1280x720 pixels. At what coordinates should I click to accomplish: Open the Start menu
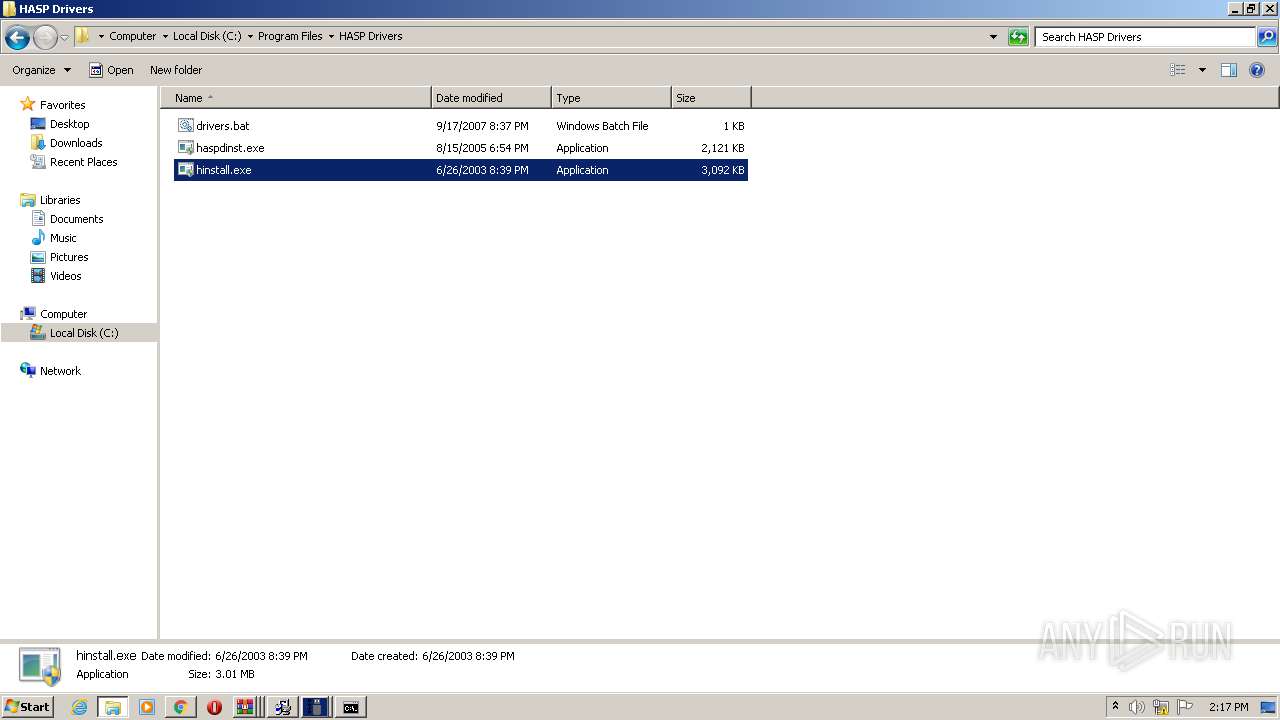27,706
